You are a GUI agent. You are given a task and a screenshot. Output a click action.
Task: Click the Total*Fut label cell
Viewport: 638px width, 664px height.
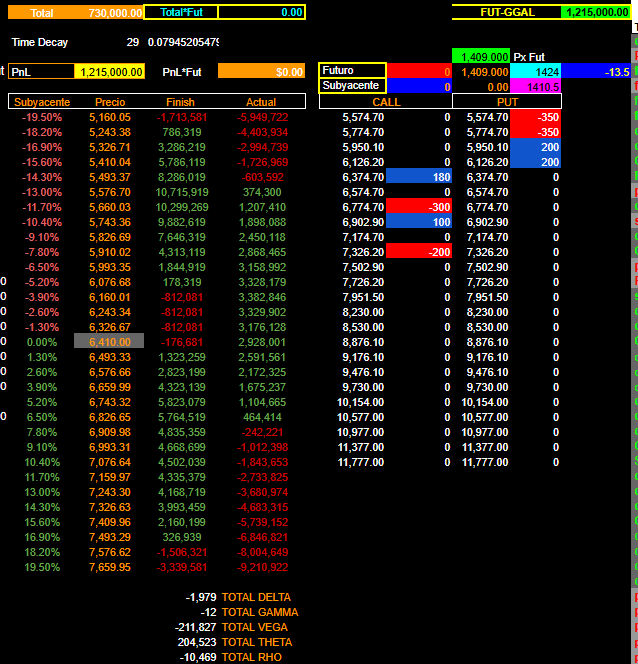[x=181, y=12]
